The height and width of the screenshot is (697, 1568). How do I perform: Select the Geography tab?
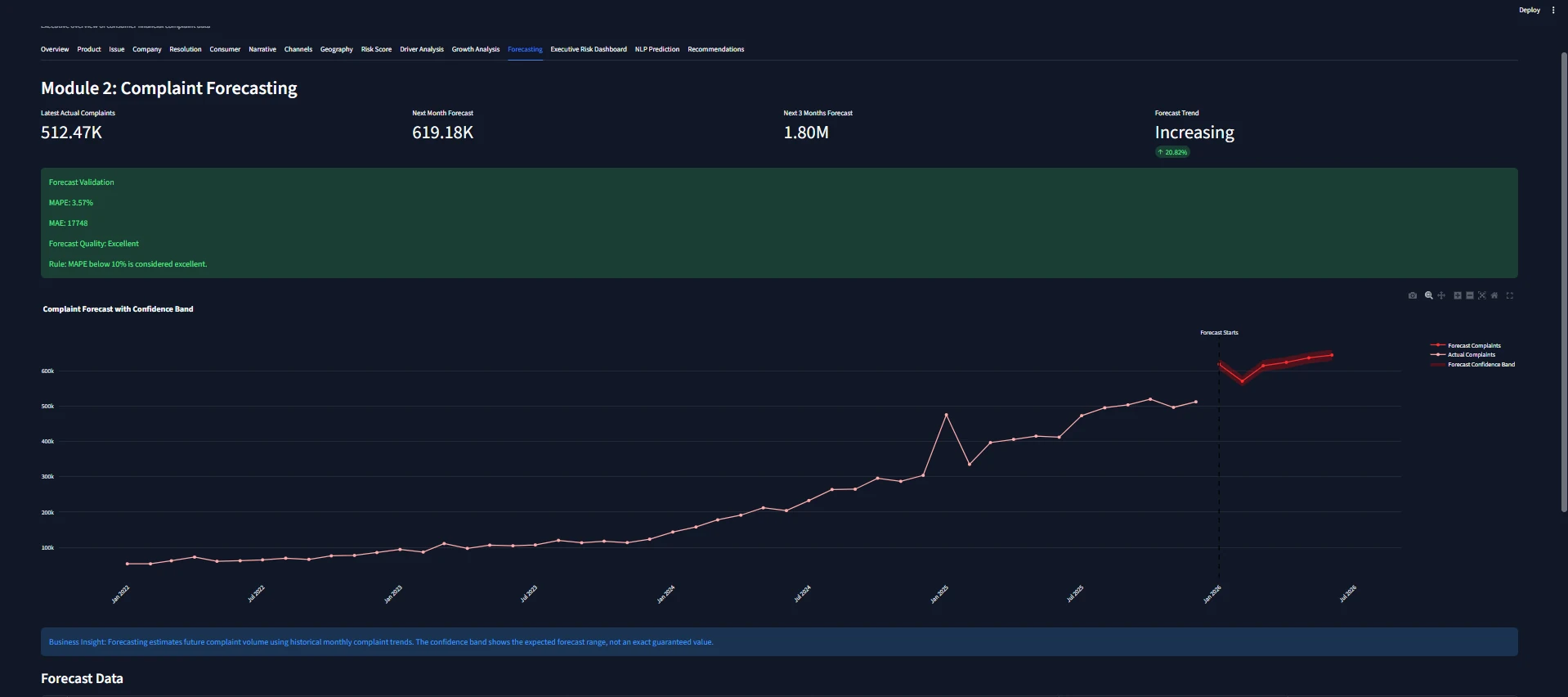click(x=337, y=49)
